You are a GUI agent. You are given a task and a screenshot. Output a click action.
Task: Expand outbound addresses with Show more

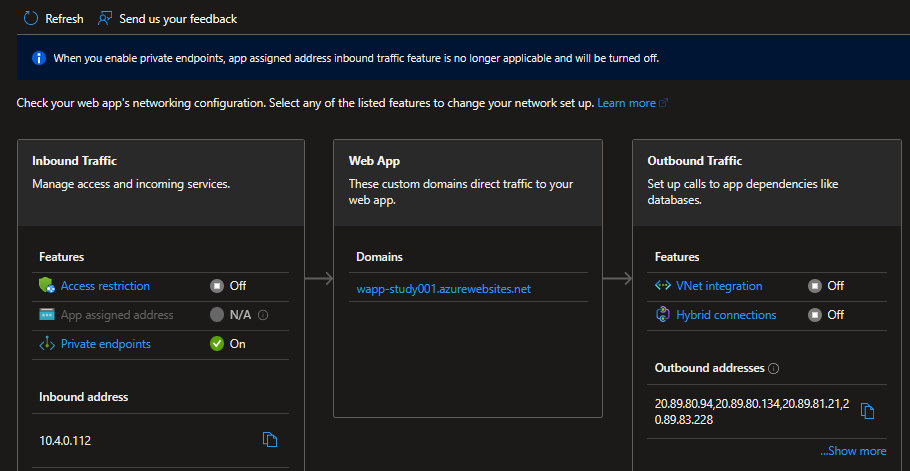[852, 451]
